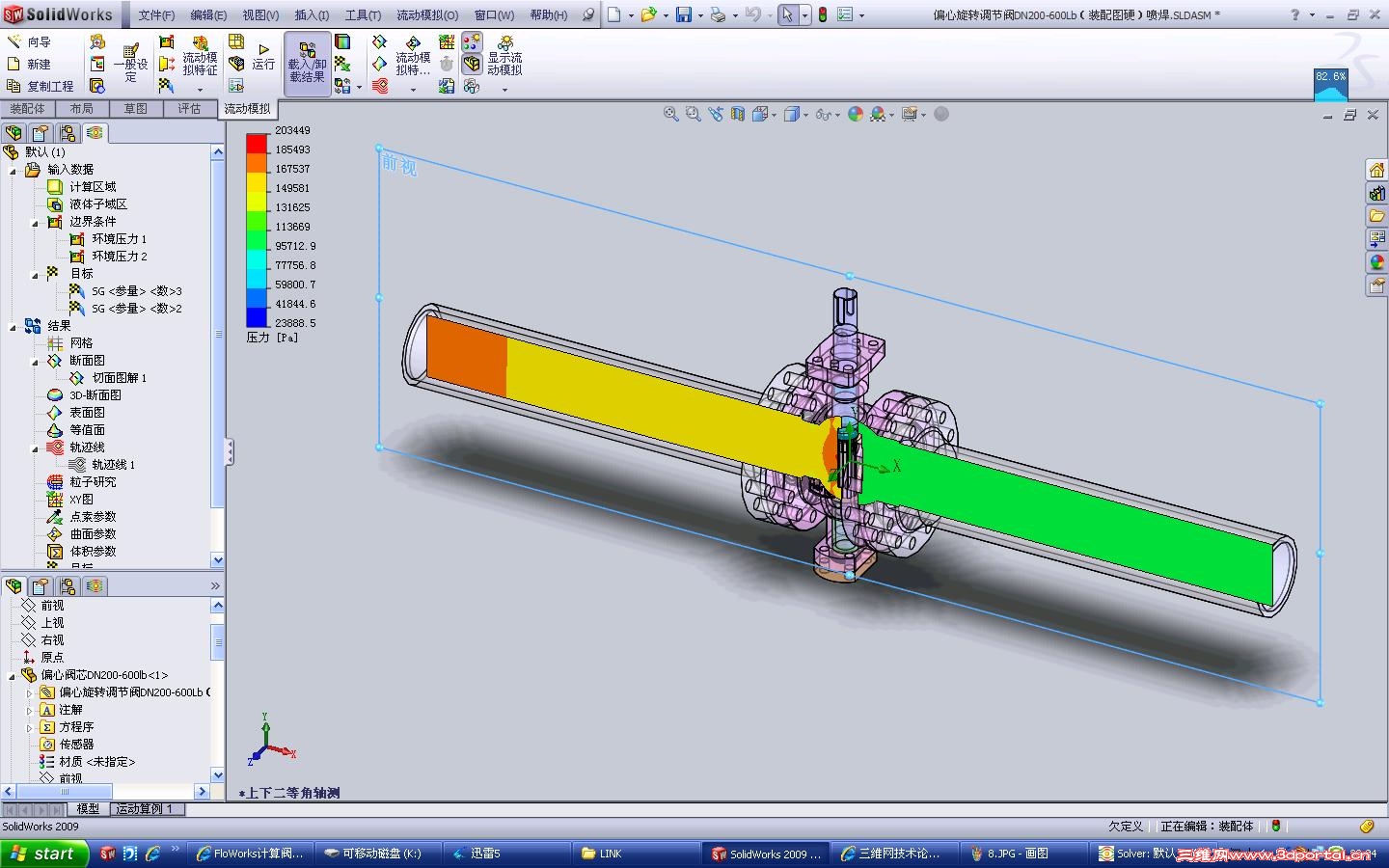
Task: Click the previous view icon
Action: pos(715,114)
